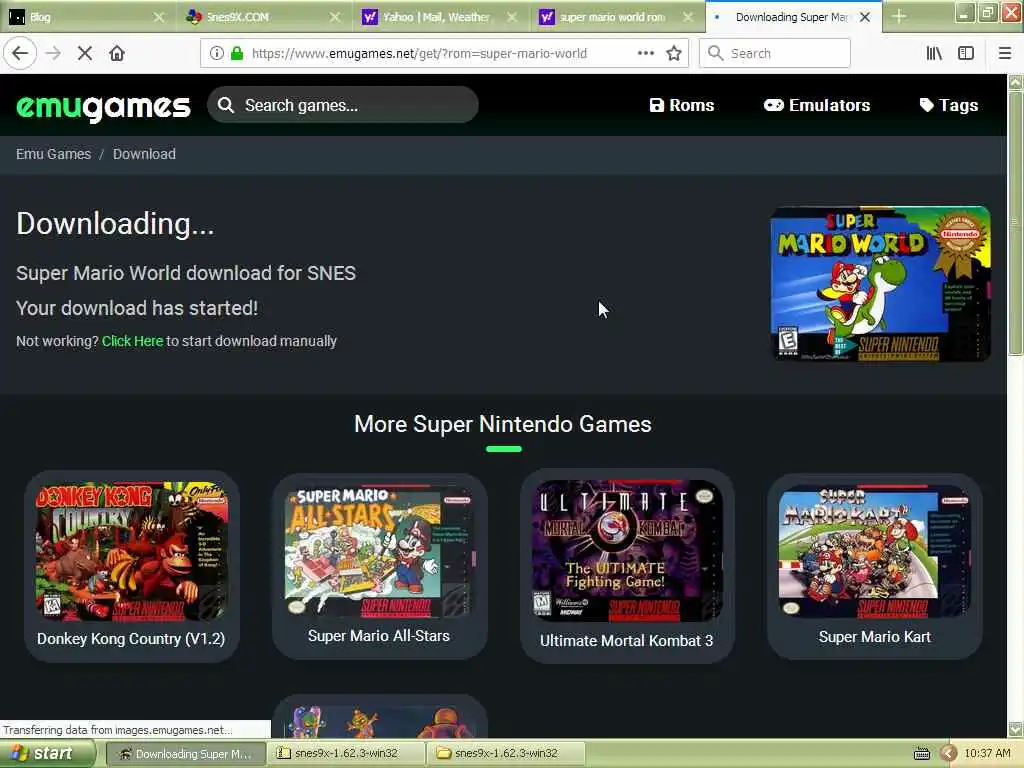Close the Snes9X.COM tab

(x=335, y=17)
